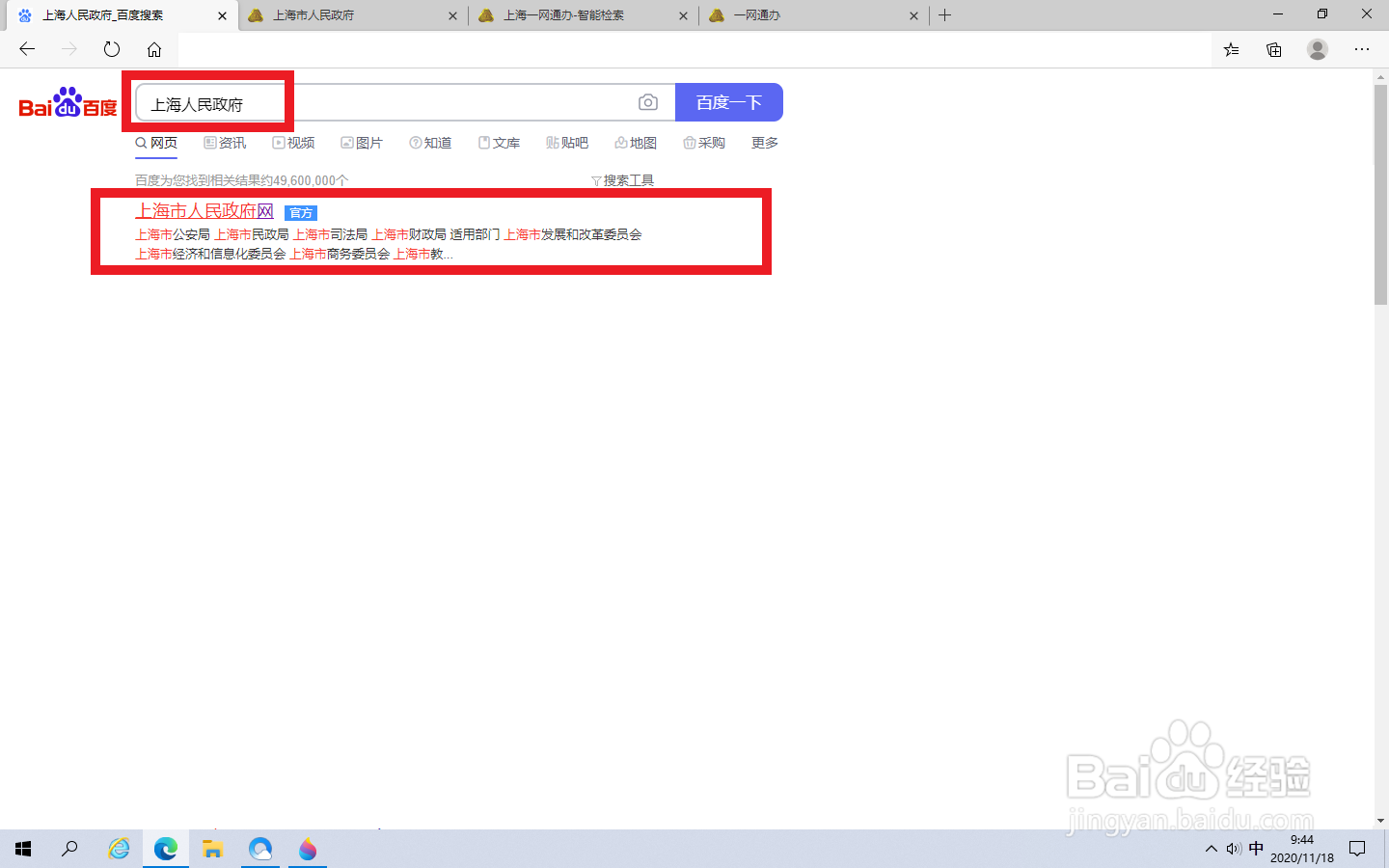1389x868 pixels.
Task: Switch to the 视频 tab
Action: [x=293, y=143]
